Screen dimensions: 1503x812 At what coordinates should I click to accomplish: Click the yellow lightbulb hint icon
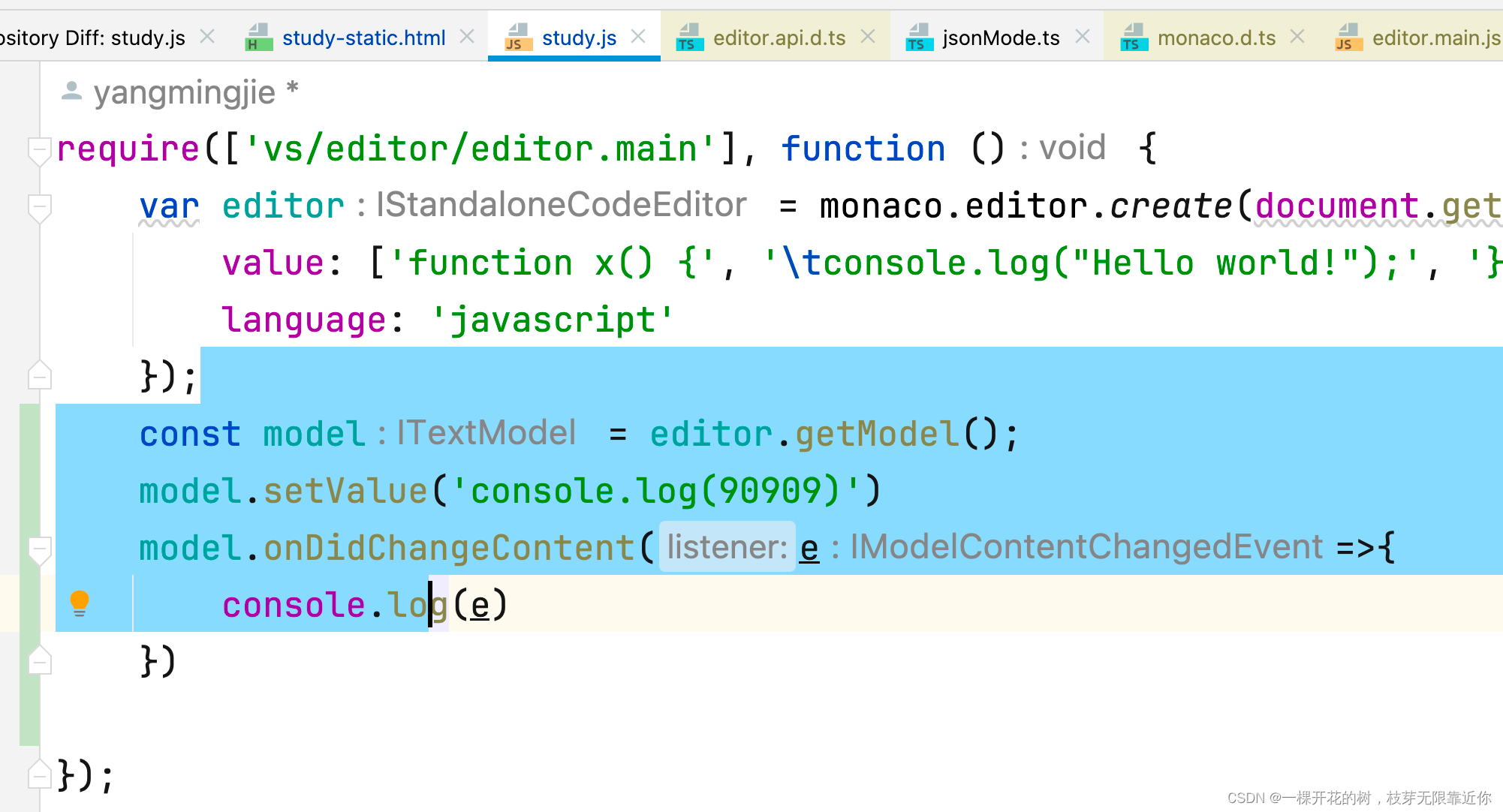(x=79, y=603)
